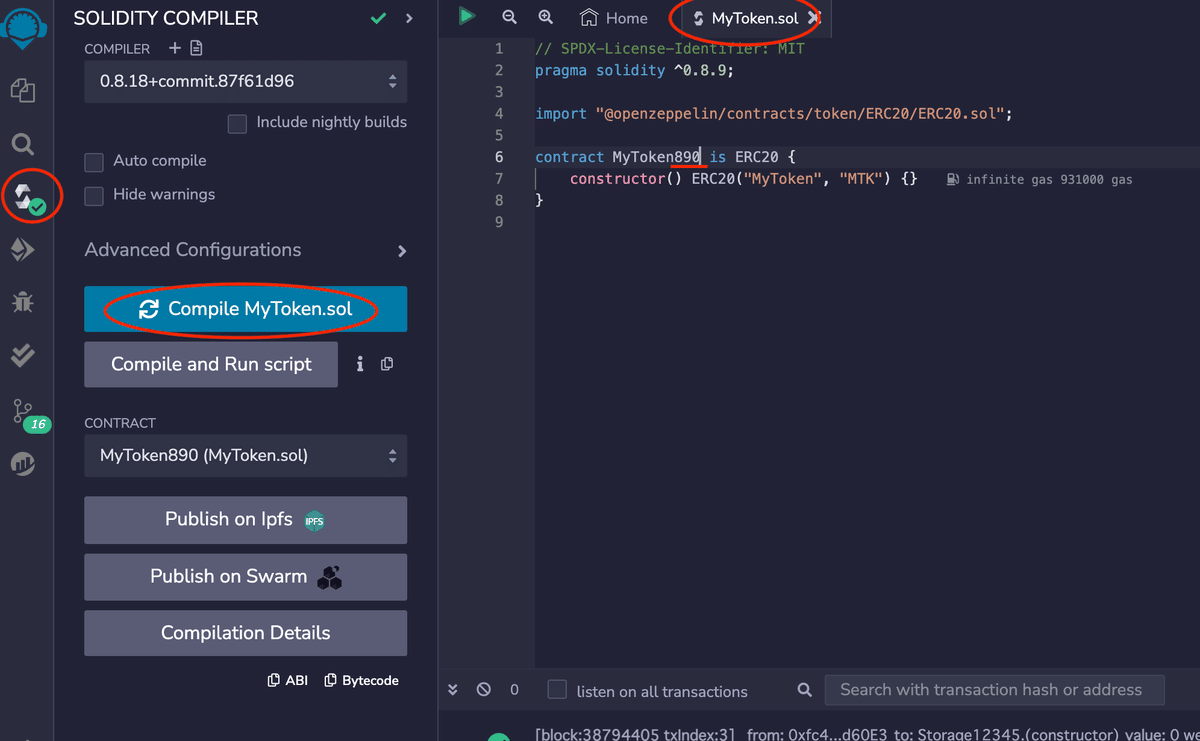Click line number 9 in gutter
The height and width of the screenshot is (741, 1200).
point(499,222)
